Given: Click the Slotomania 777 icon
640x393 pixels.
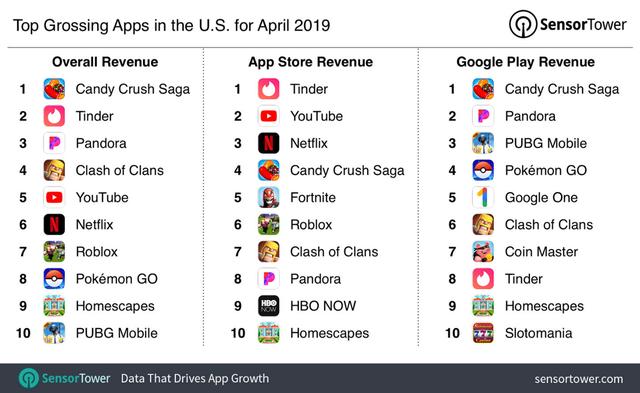Looking at the screenshot, I should (x=483, y=333).
